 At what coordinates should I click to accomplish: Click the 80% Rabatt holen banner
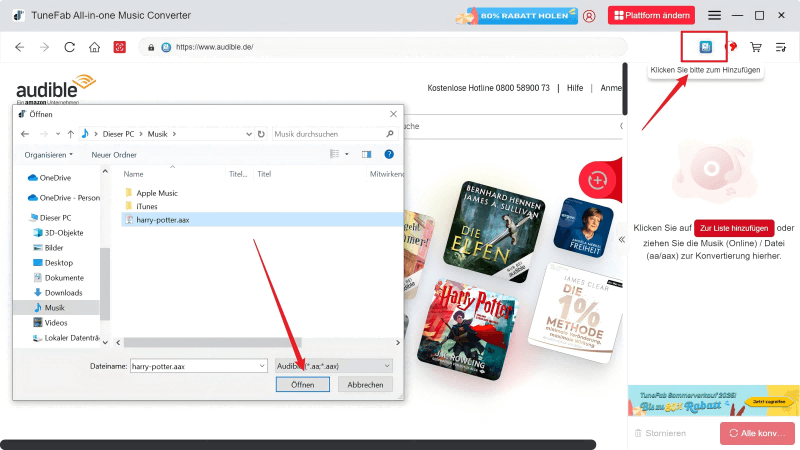click(517, 16)
